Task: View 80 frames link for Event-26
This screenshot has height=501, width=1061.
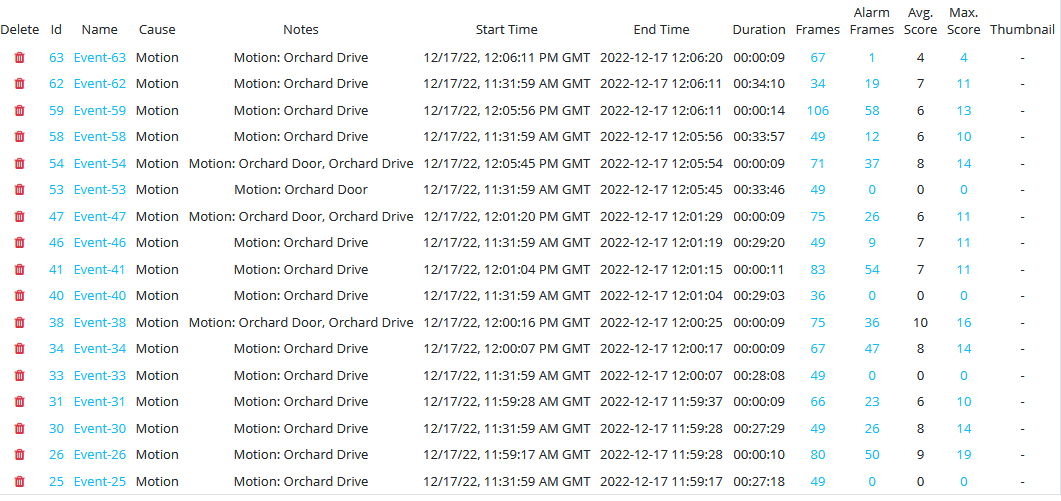Action: tap(817, 455)
